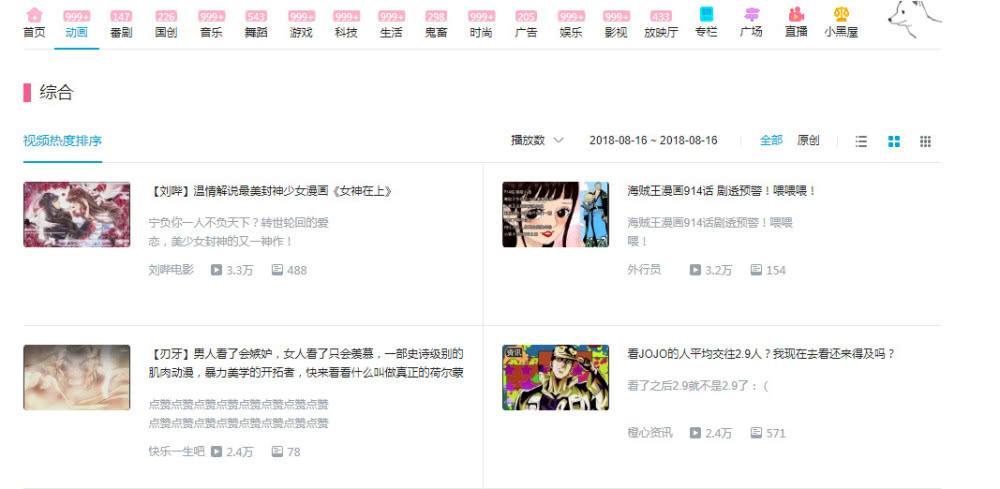Open the 小黑屋 scales icon

[842, 14]
